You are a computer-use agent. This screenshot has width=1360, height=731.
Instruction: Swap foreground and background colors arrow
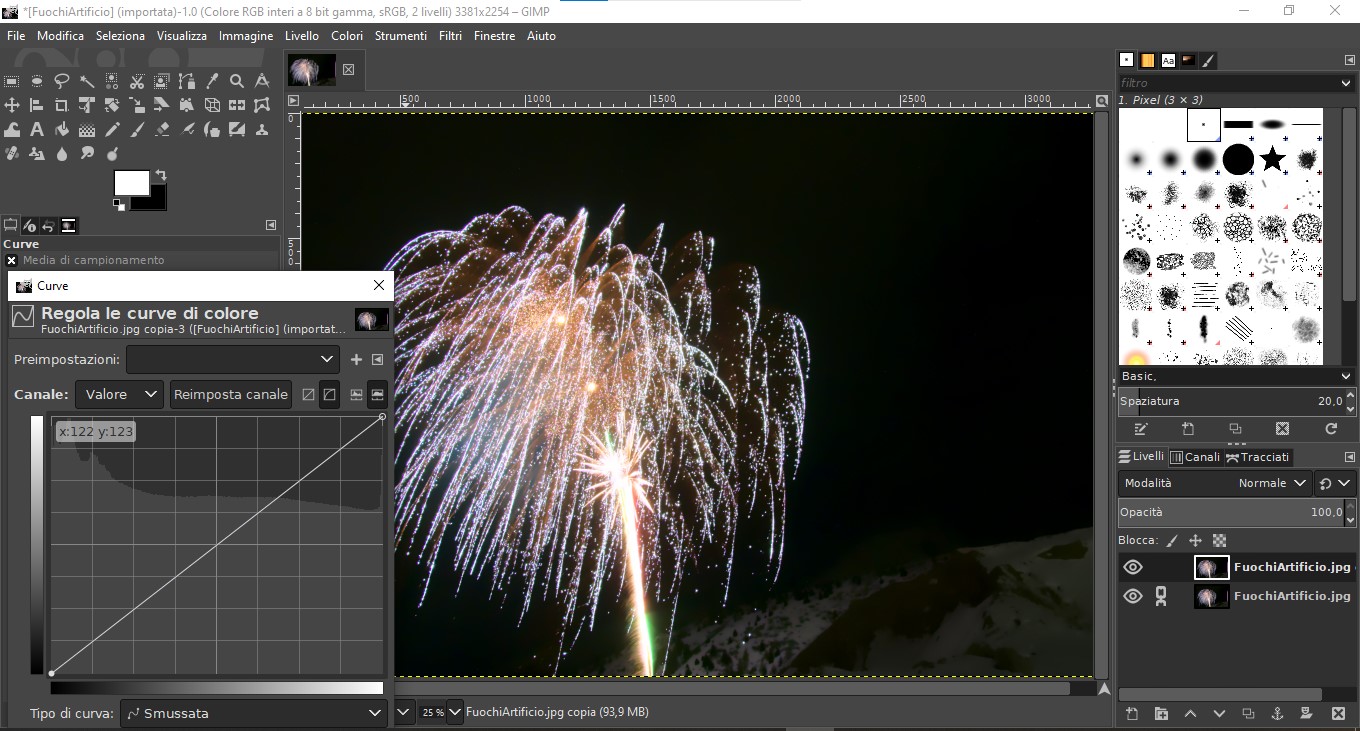point(160,175)
